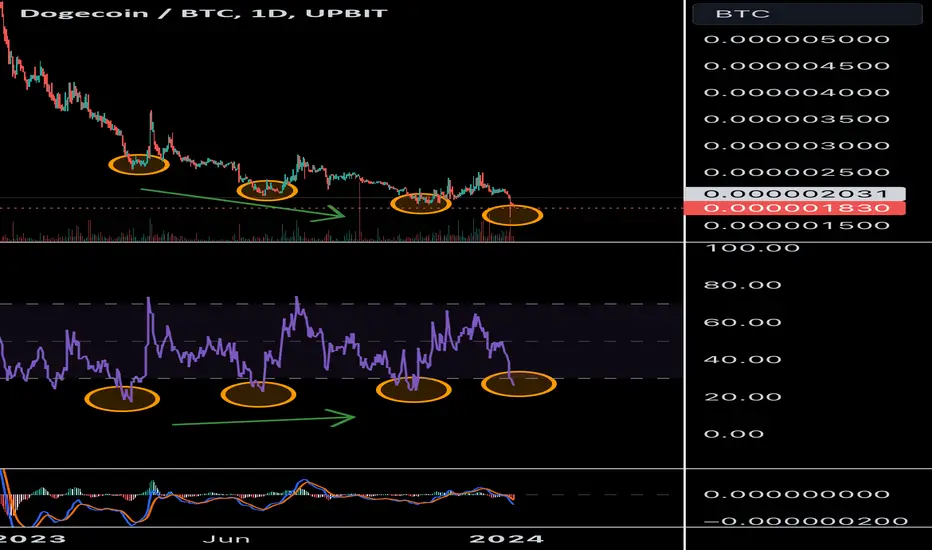
Task: Click the 0.00 RSI scale label
Action: coord(734,434)
